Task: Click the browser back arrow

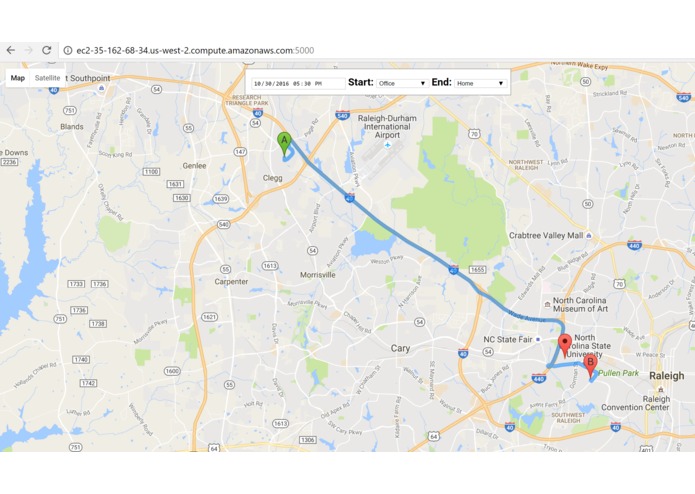Action: click(x=11, y=50)
